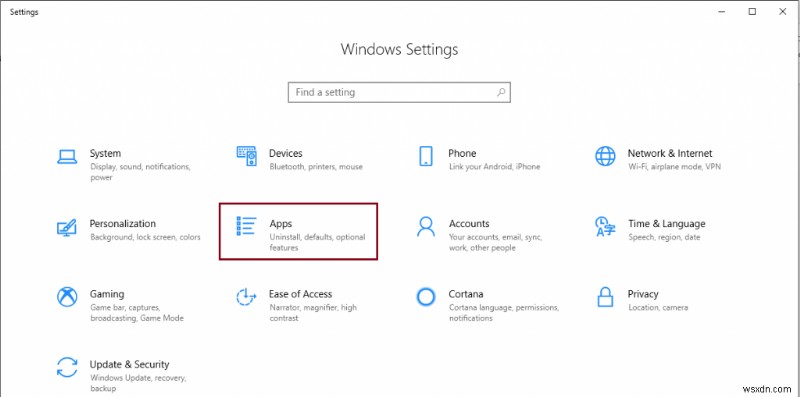Click the Update & Security title
Image resolution: width=800 pixels, height=397 pixels.
point(130,364)
